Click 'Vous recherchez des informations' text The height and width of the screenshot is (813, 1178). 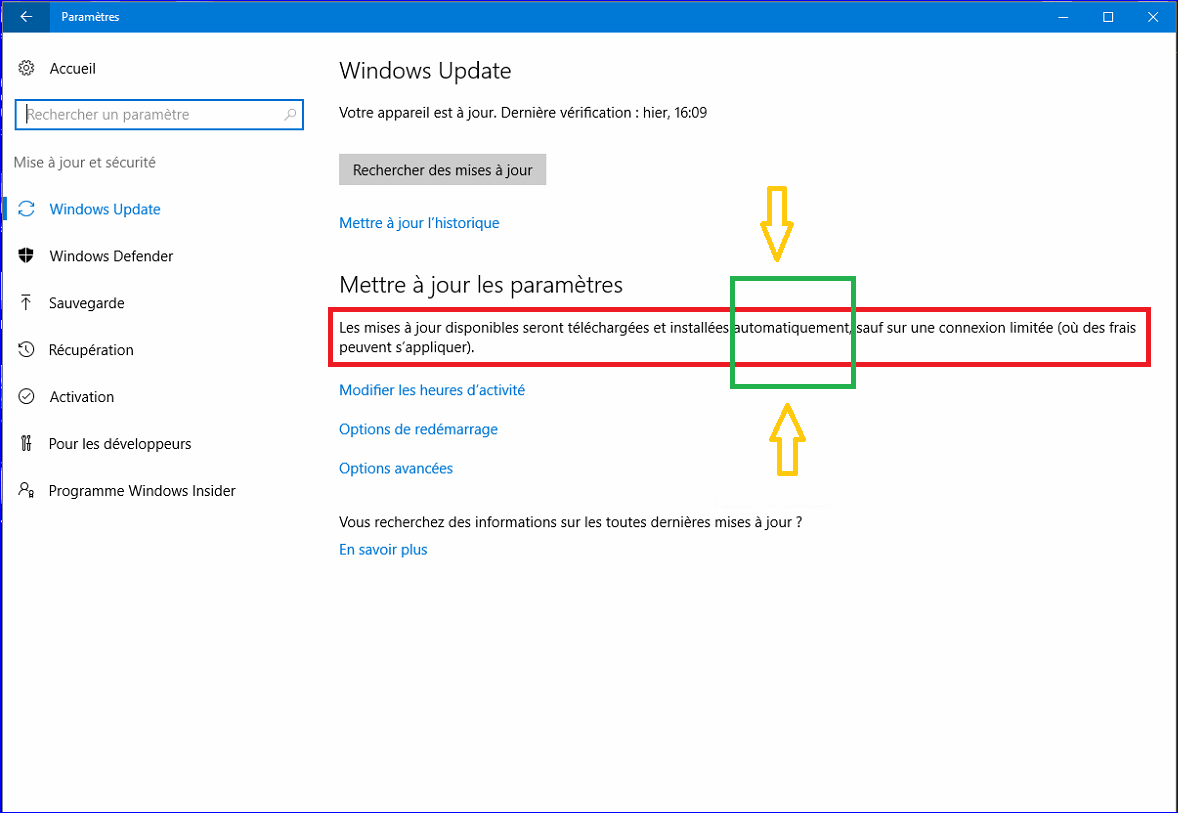point(570,521)
